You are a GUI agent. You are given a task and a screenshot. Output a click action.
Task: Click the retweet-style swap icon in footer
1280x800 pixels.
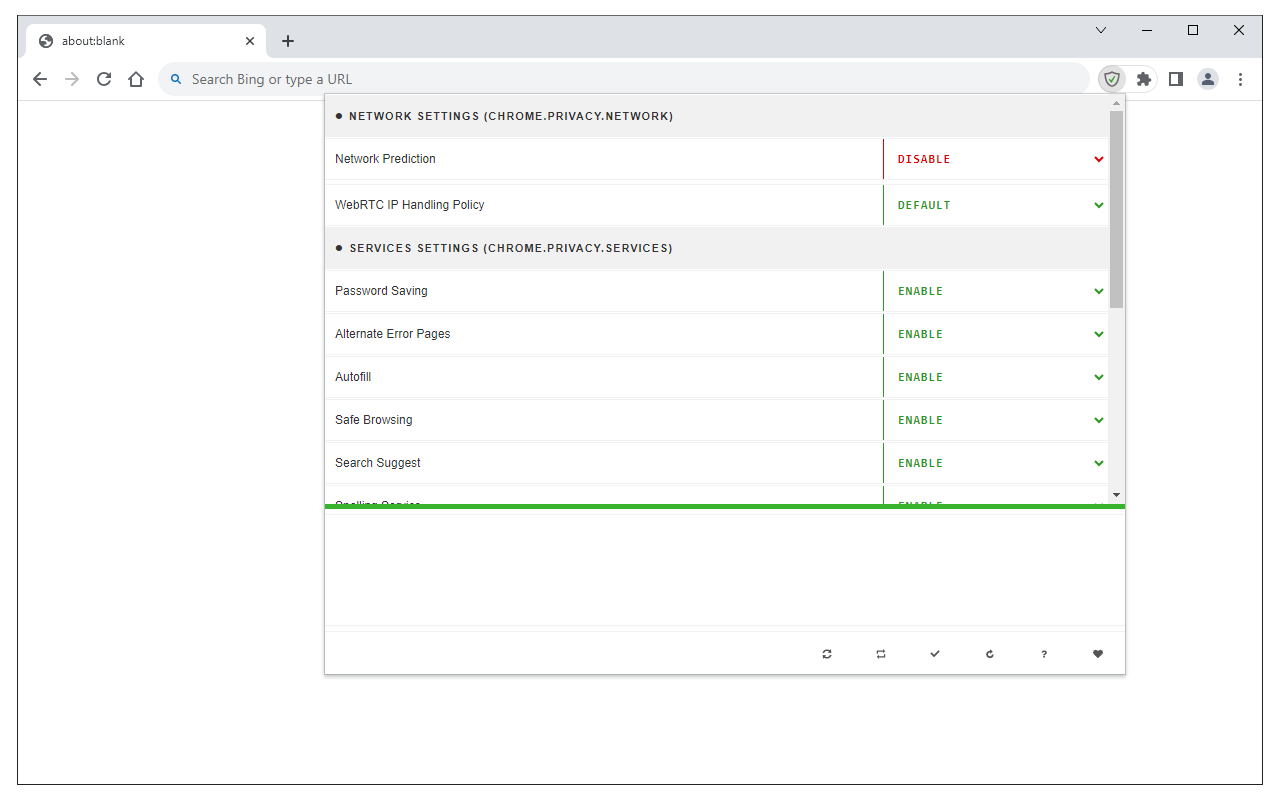881,654
